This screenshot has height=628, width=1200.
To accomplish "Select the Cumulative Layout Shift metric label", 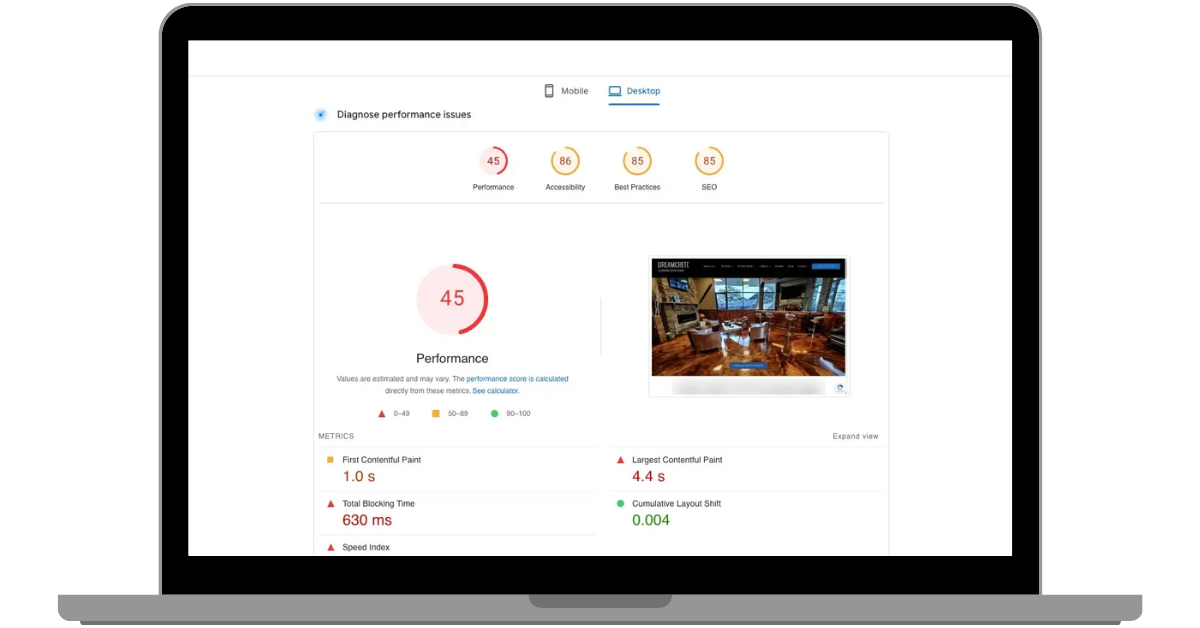I will [676, 504].
